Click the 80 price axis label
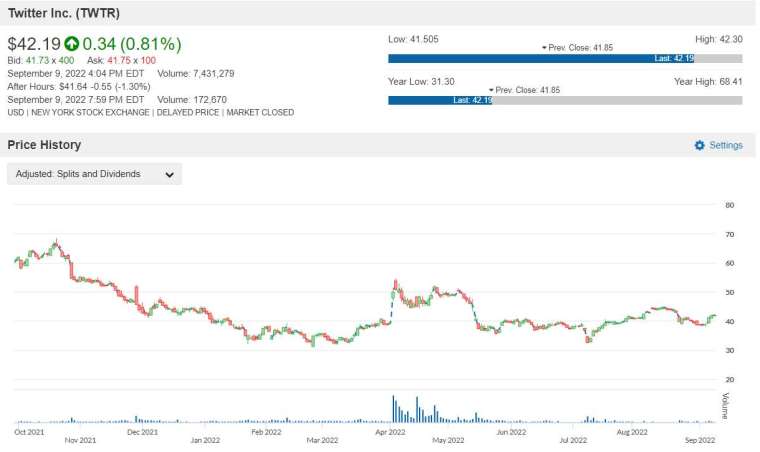760x452 pixels. click(729, 205)
